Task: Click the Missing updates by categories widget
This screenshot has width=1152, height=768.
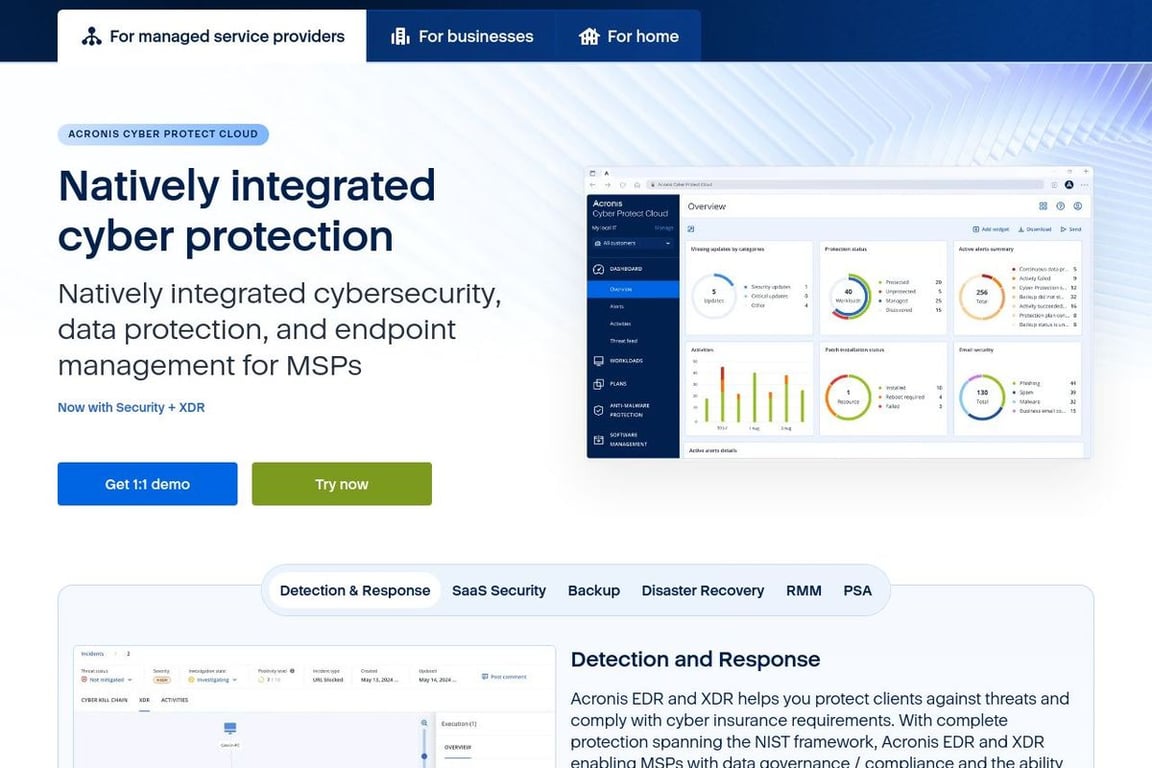Action: [x=749, y=288]
